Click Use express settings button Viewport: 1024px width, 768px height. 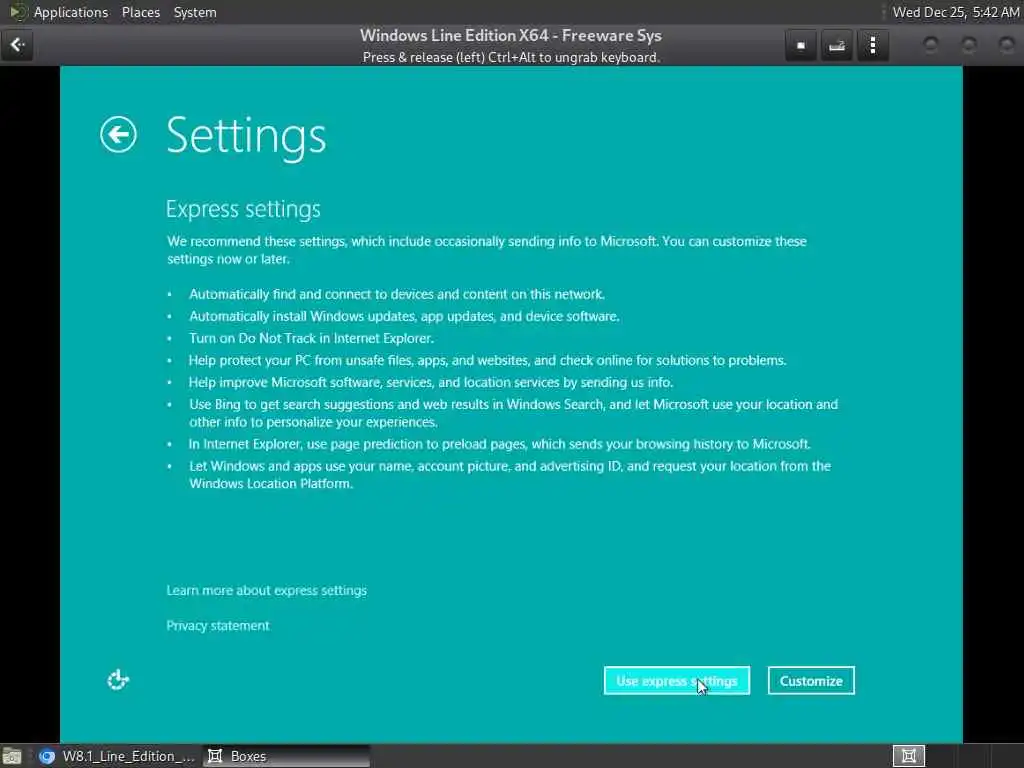(677, 680)
